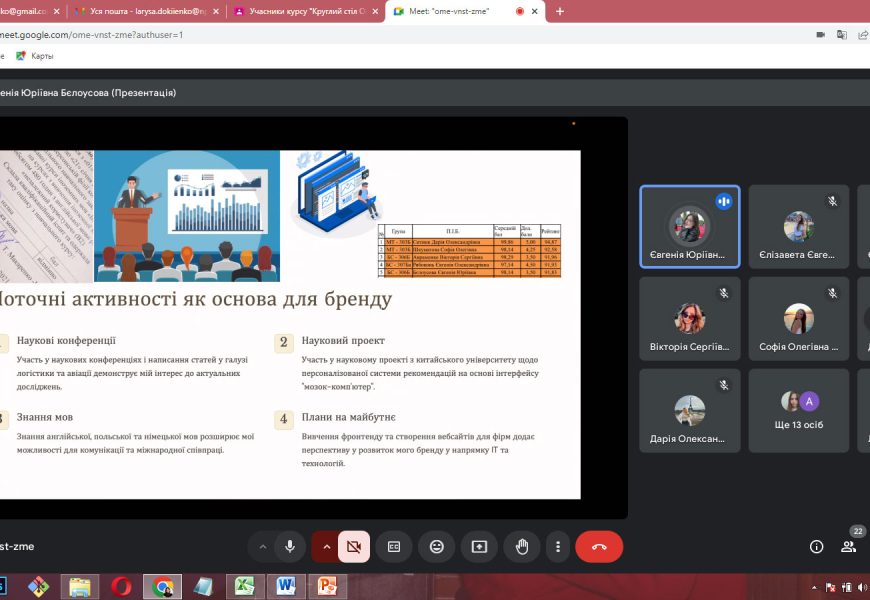
Task: Open PowerPoint from the taskbar
Action: (x=326, y=586)
